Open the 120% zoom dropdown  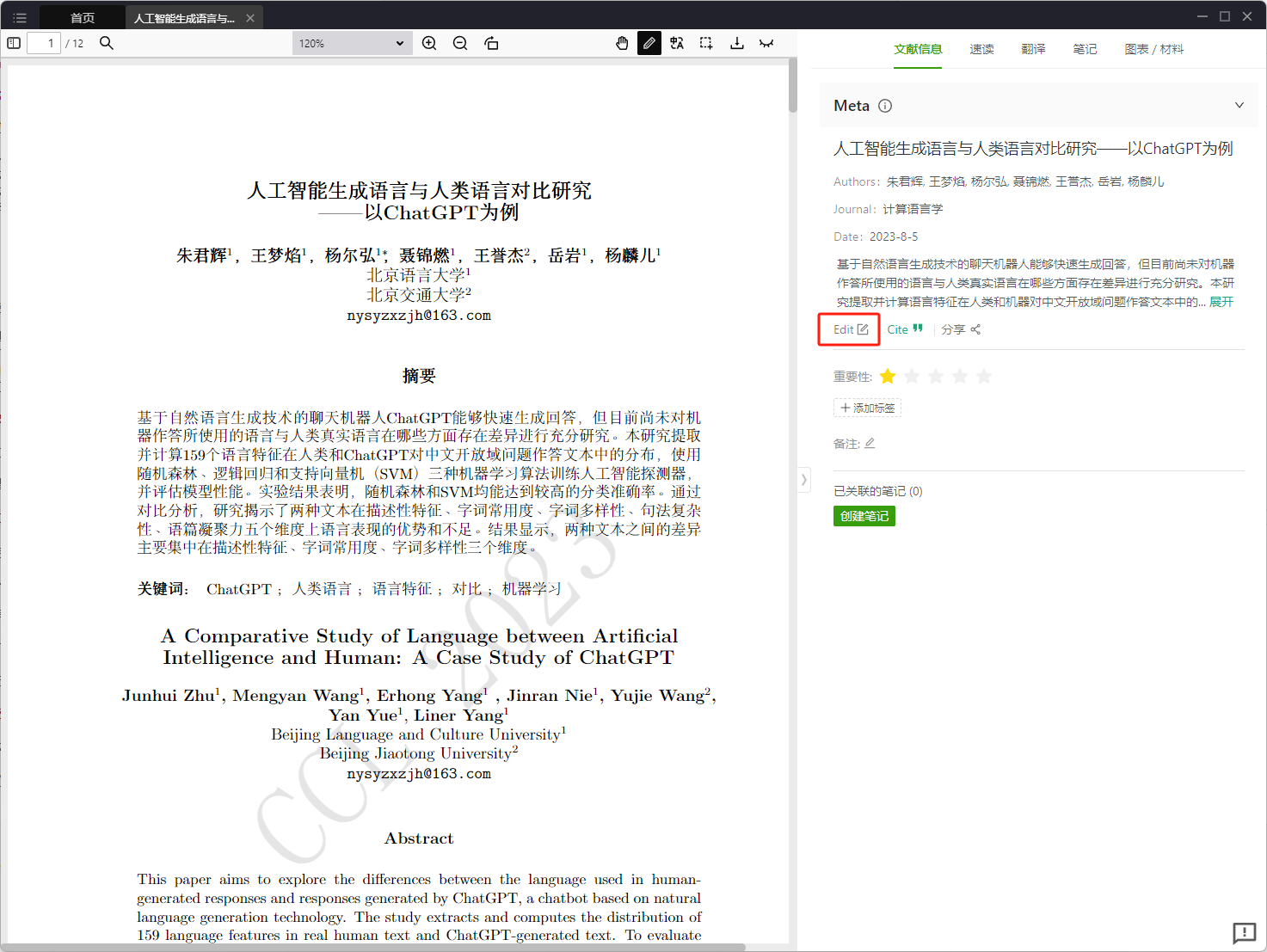pyautogui.click(x=353, y=43)
